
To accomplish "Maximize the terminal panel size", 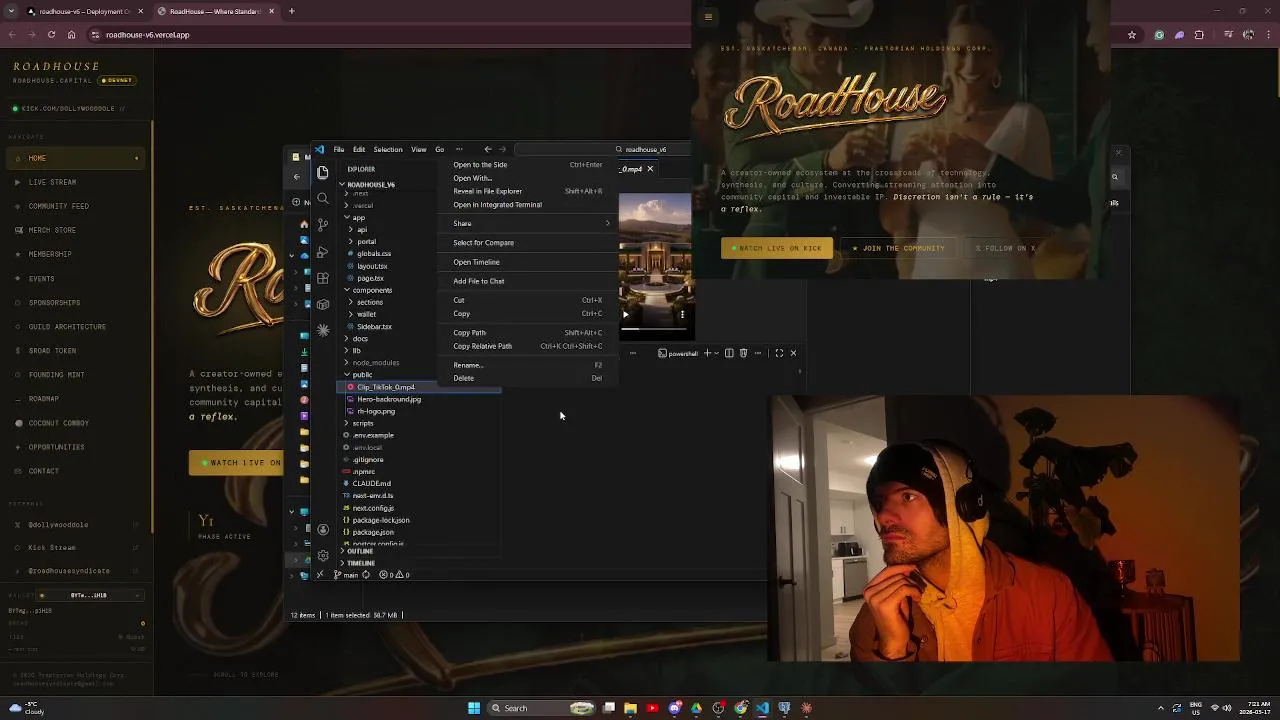I will (x=779, y=353).
